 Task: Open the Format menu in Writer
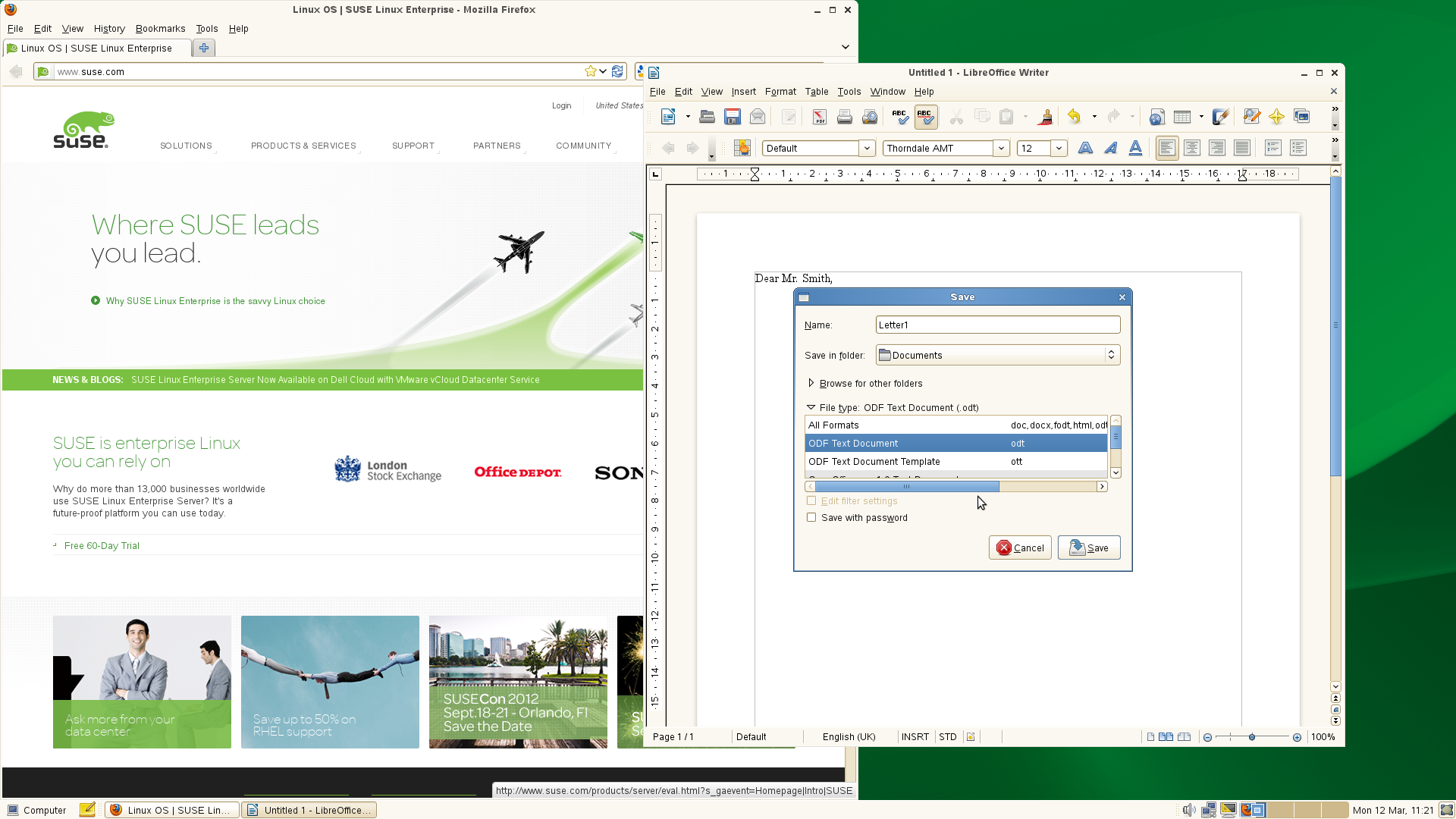[x=780, y=91]
